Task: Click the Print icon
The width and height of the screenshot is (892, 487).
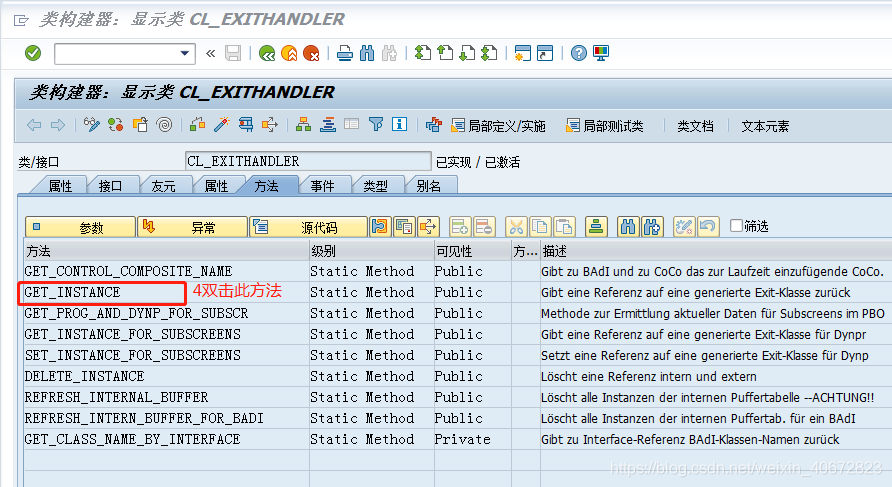Action: (345, 53)
